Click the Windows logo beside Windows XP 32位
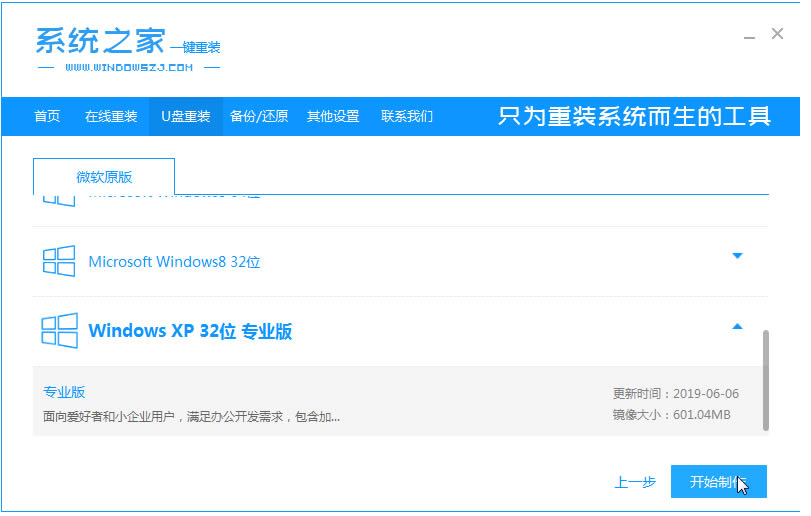The image size is (811, 516). [x=59, y=330]
